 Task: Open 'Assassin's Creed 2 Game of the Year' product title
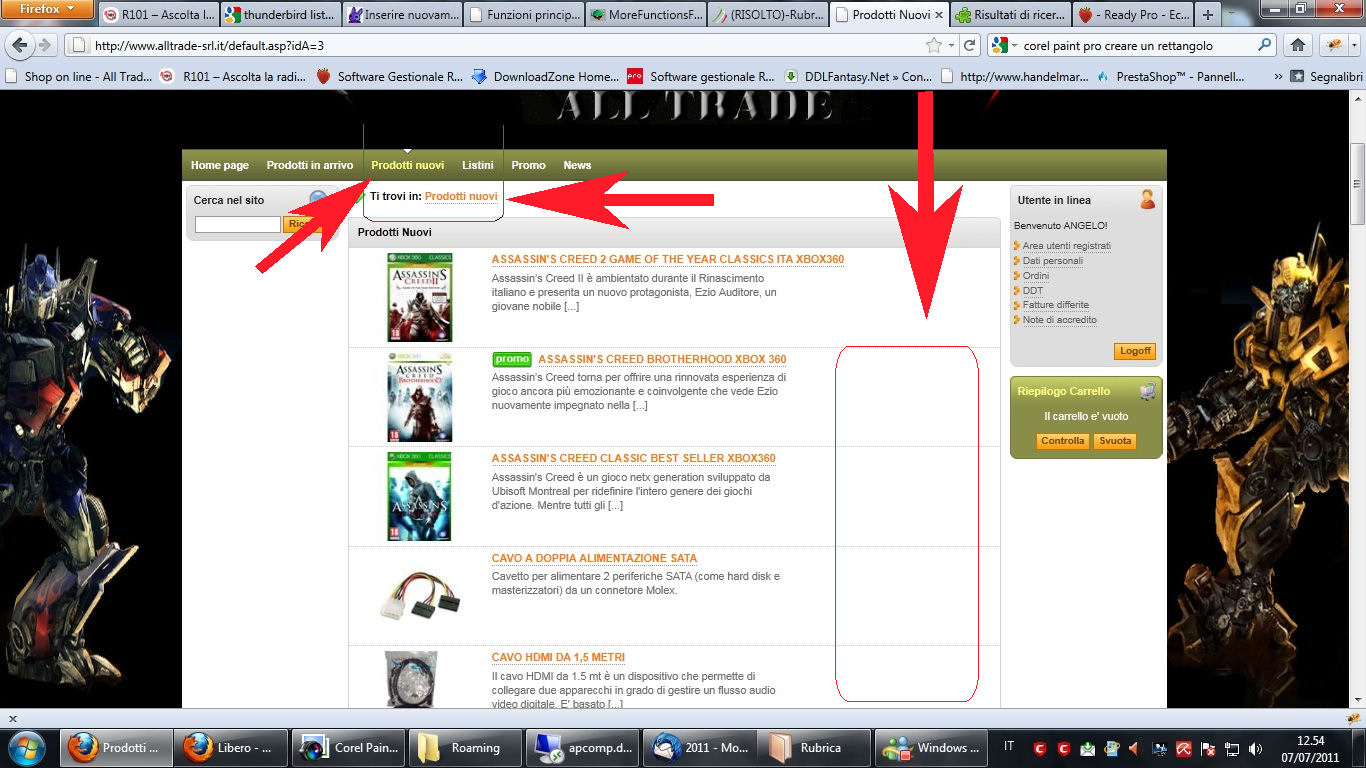pyautogui.click(x=668, y=259)
